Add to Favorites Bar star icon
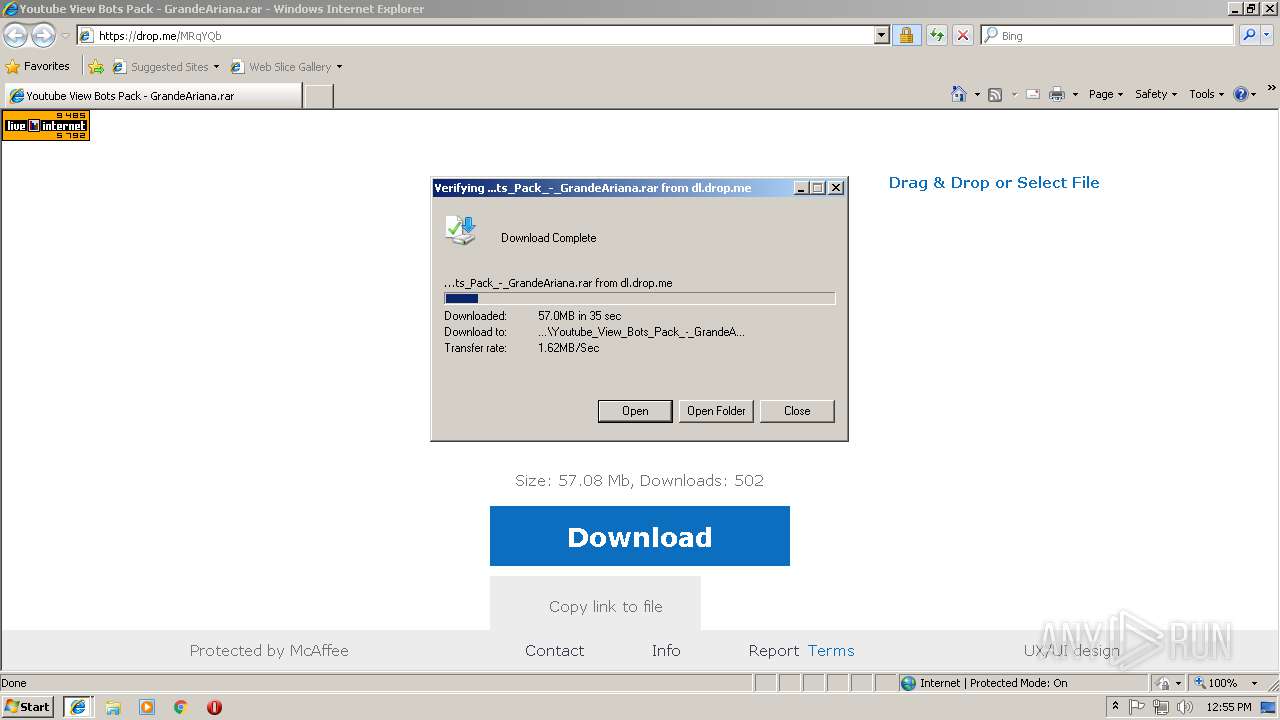 point(96,67)
